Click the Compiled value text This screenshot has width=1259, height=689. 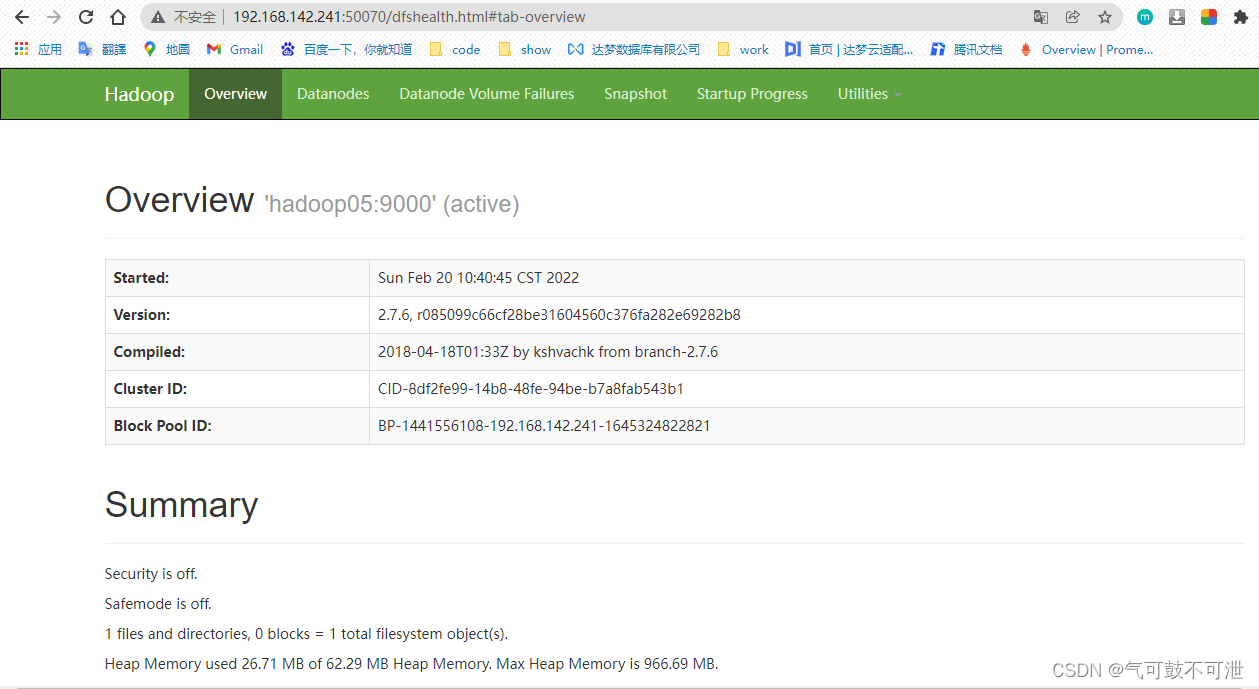coord(548,352)
